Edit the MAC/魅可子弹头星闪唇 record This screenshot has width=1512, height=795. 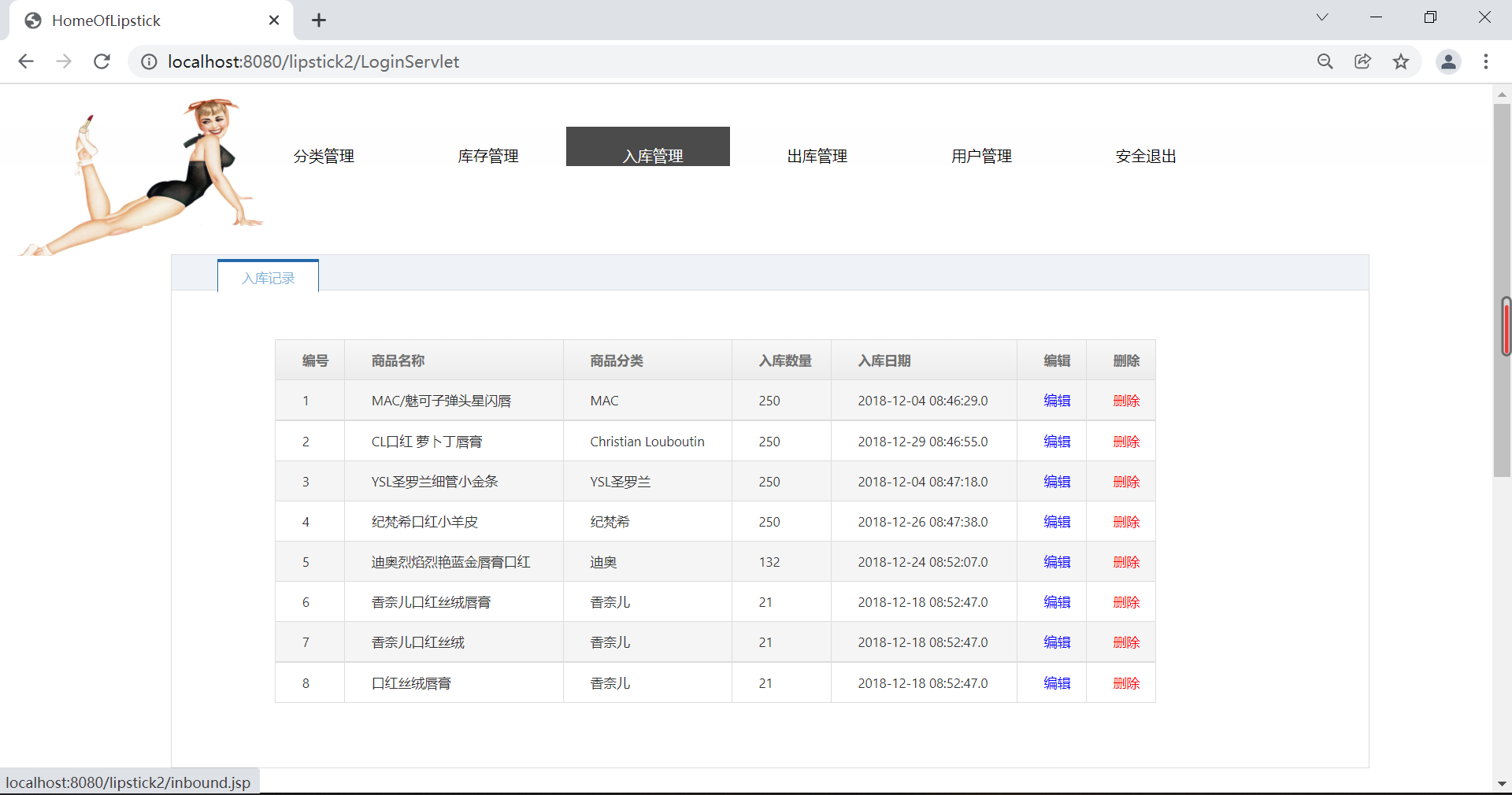coord(1057,401)
